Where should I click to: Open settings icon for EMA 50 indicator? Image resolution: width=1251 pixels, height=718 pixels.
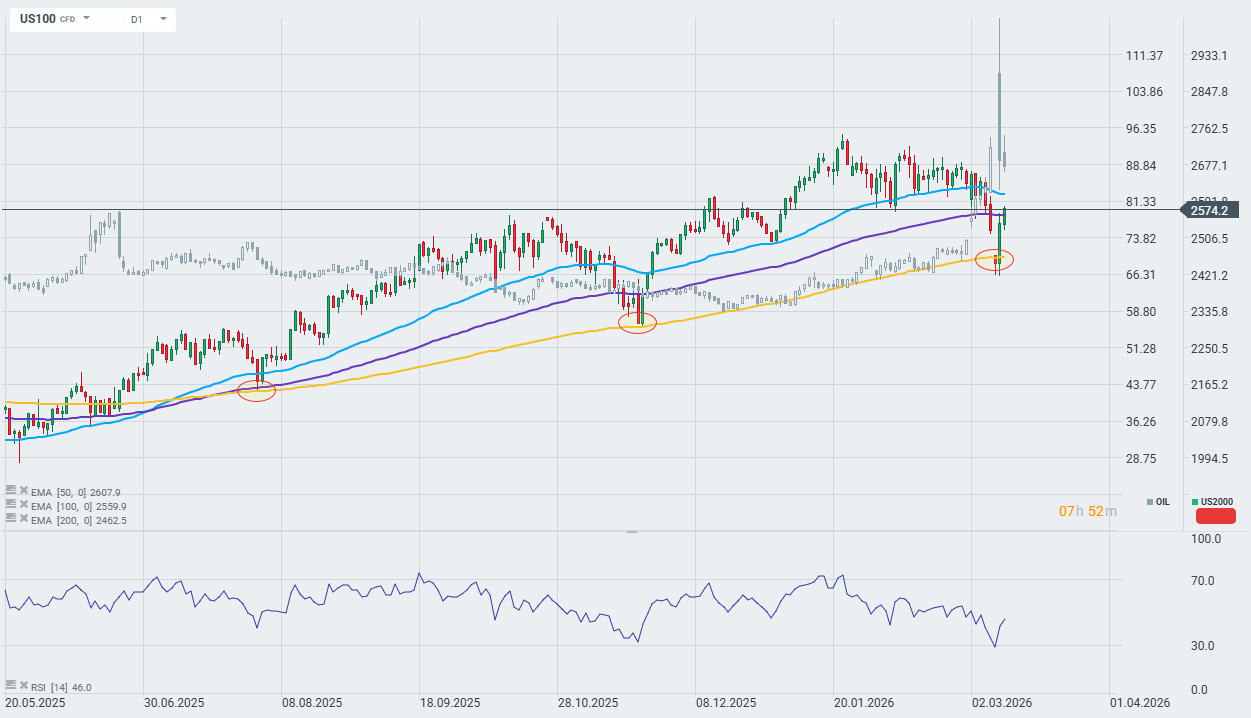(10, 491)
